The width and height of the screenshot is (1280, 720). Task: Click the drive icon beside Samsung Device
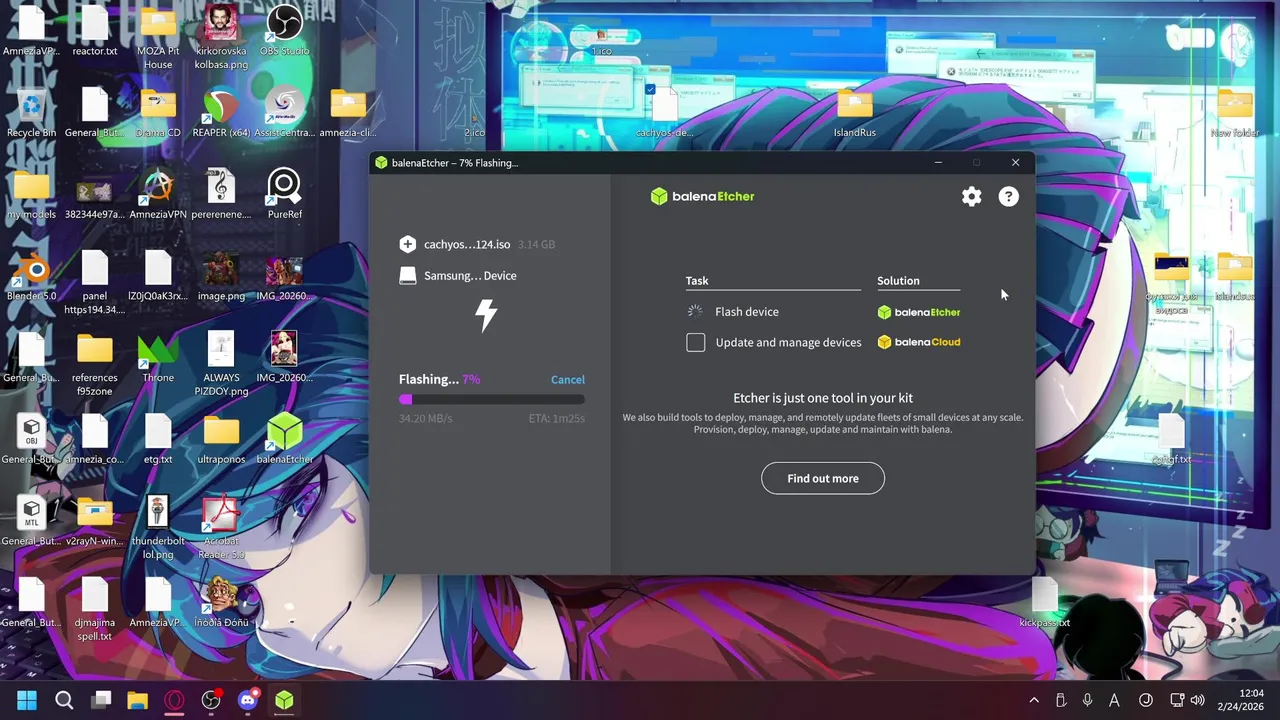(407, 275)
